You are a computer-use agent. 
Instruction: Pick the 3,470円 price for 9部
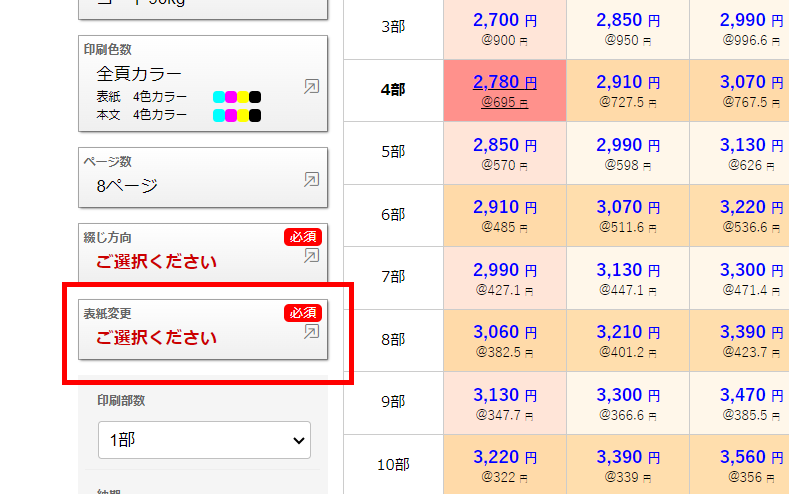pyautogui.click(x=751, y=395)
